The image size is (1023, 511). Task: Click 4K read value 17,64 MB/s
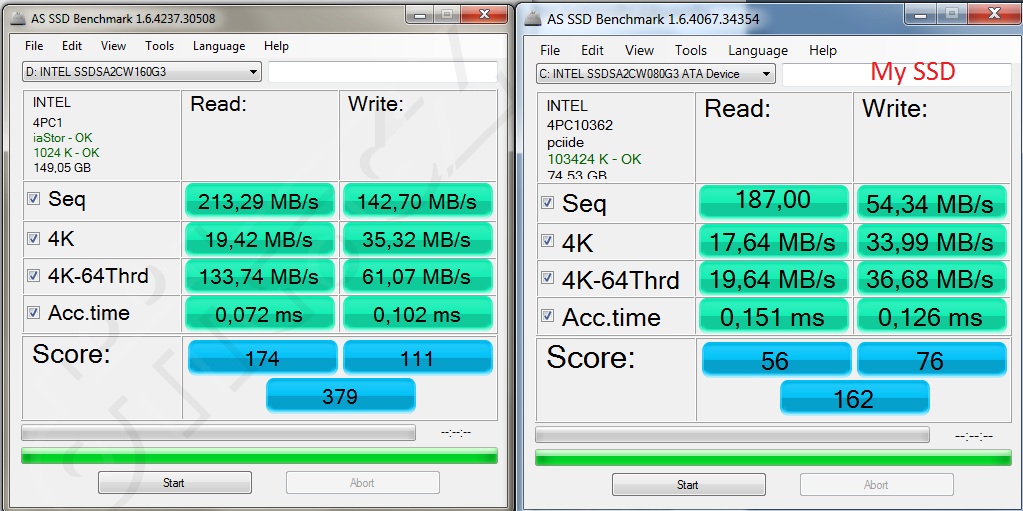[774, 241]
